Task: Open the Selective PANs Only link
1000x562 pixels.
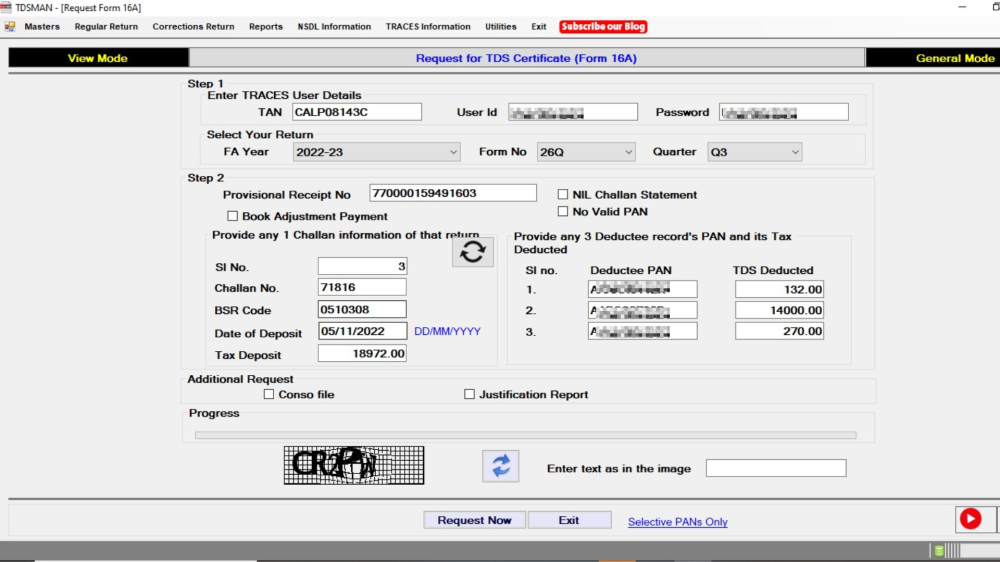Action: (677, 522)
